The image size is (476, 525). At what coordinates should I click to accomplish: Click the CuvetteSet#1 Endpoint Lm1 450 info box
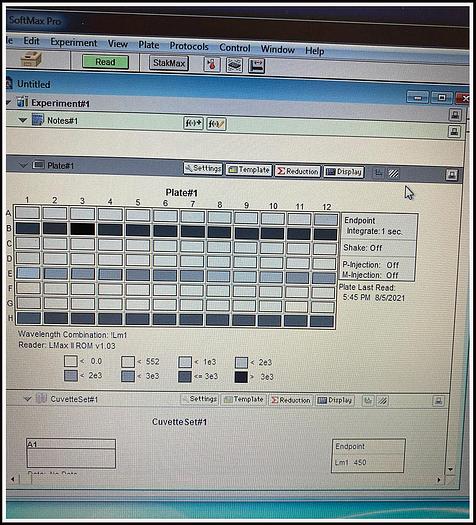(368, 456)
